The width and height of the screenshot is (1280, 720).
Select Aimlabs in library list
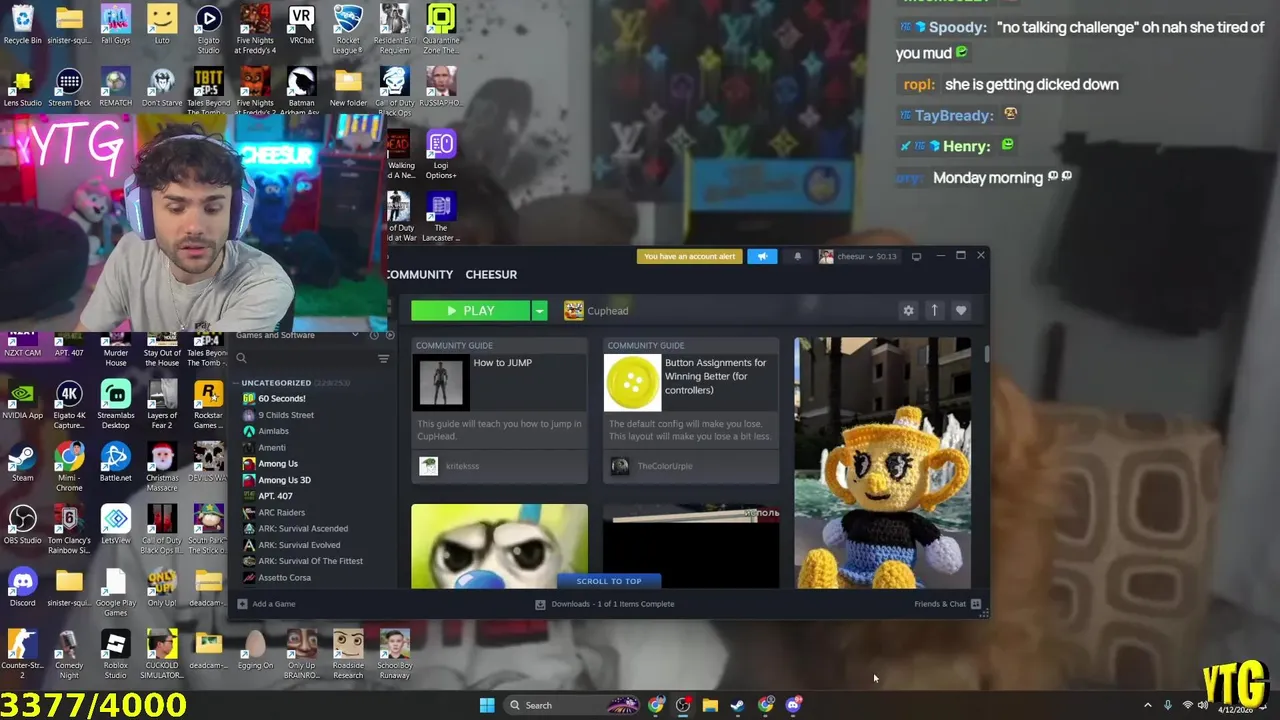coord(273,431)
